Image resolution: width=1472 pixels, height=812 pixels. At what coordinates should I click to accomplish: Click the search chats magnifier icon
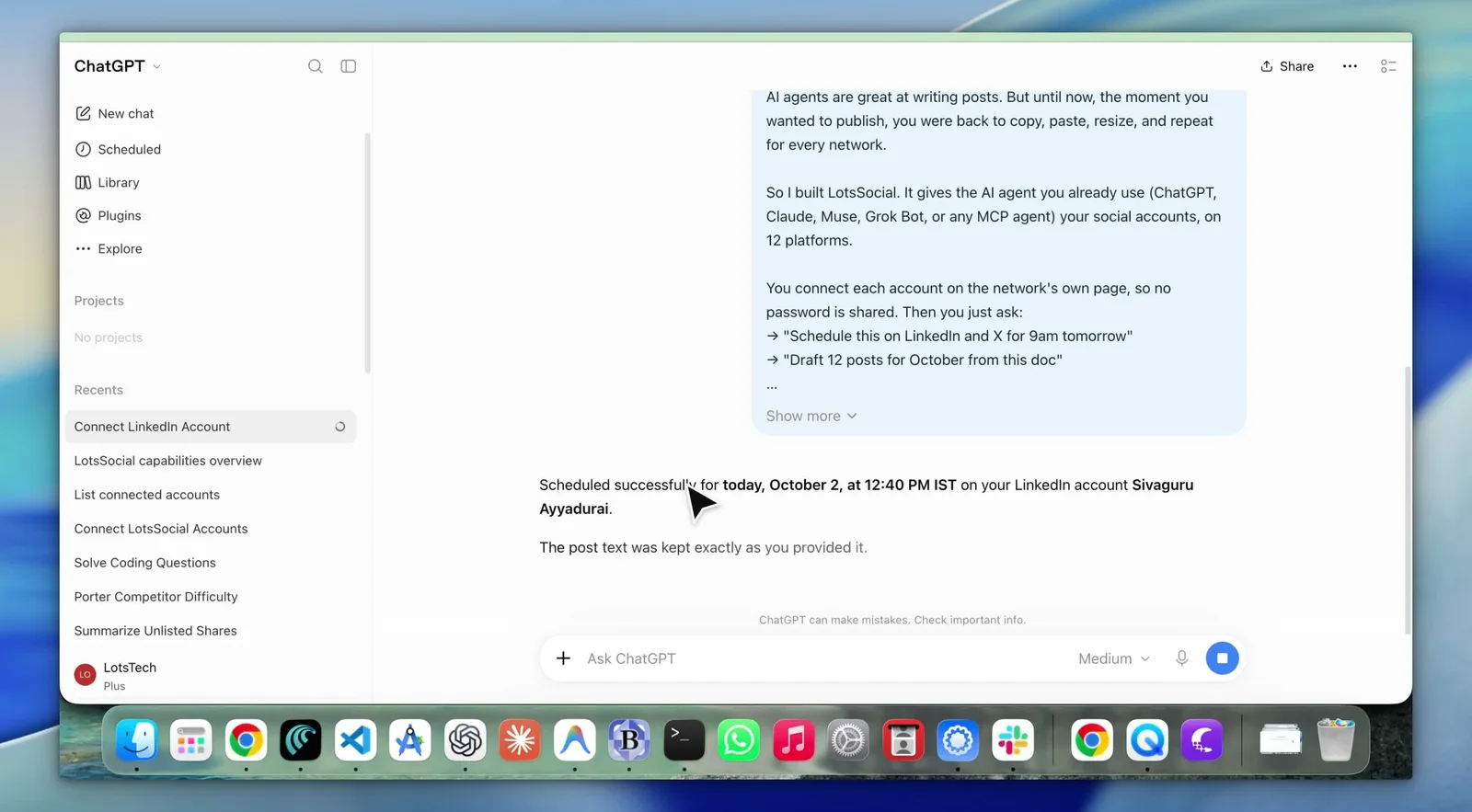(x=316, y=66)
